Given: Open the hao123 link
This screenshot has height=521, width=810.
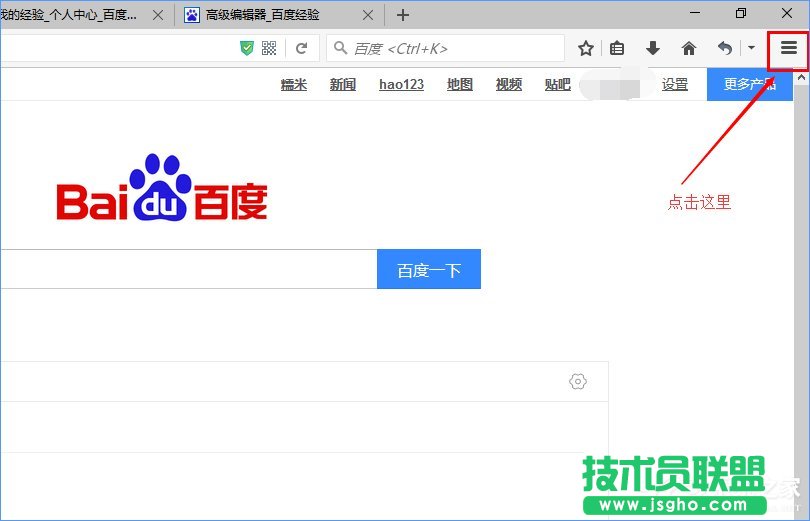Looking at the screenshot, I should [401, 84].
